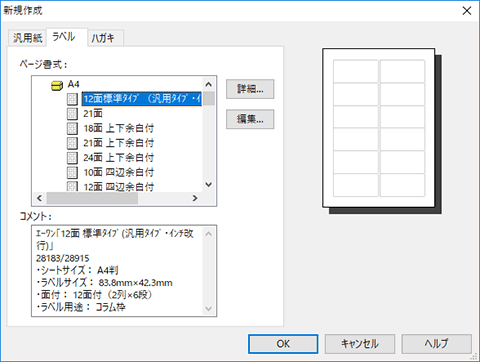480x362 pixels.
Task: Select the 21面 format entry
Action: 93,114
